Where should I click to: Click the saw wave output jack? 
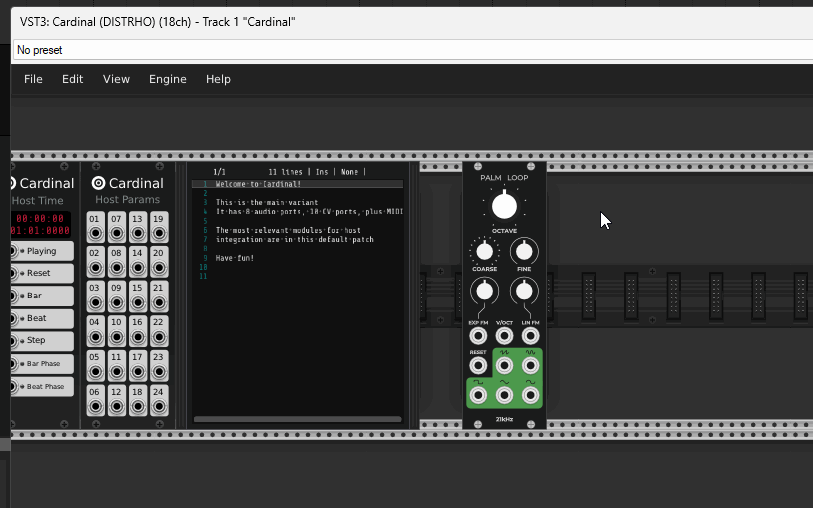point(504,366)
